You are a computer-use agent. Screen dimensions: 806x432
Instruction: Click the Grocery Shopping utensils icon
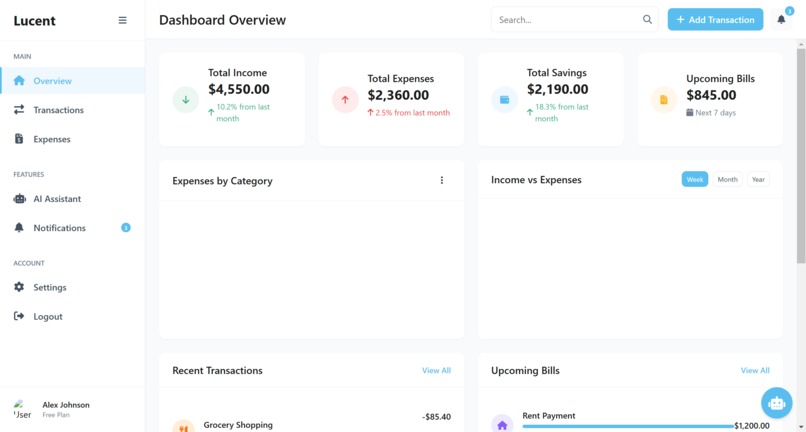184,427
